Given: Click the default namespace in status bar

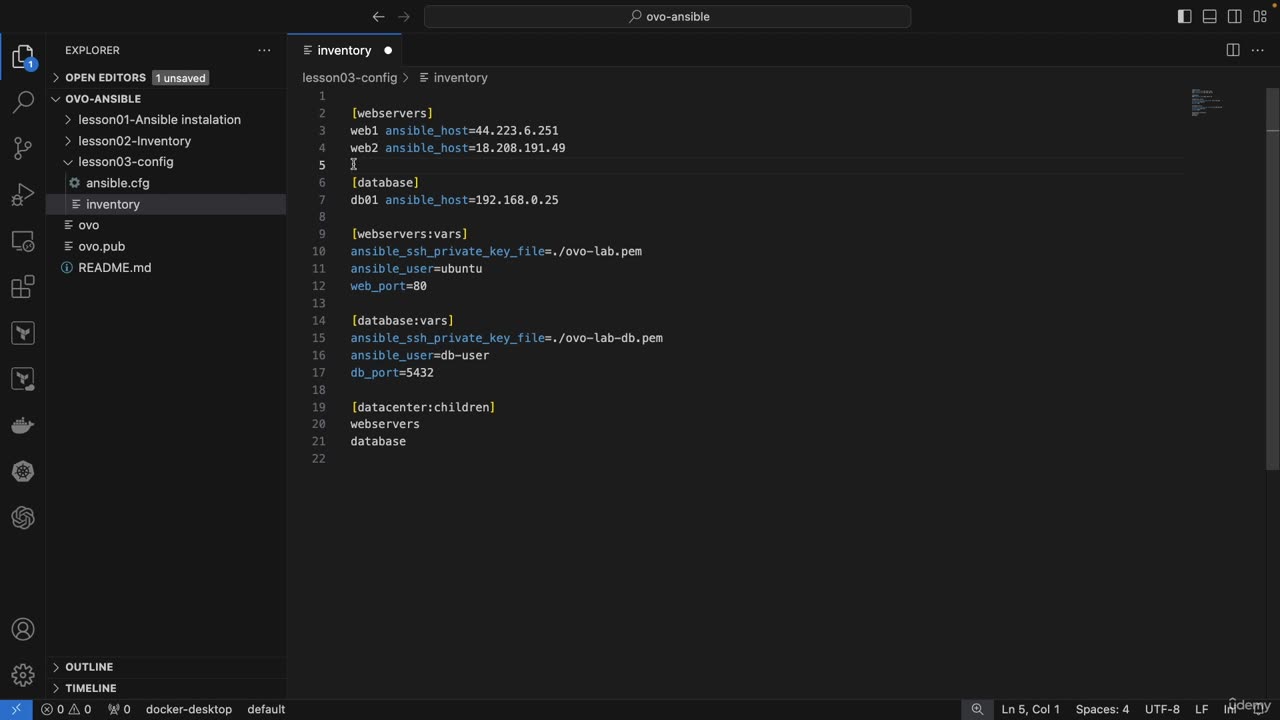Looking at the screenshot, I should (266, 709).
